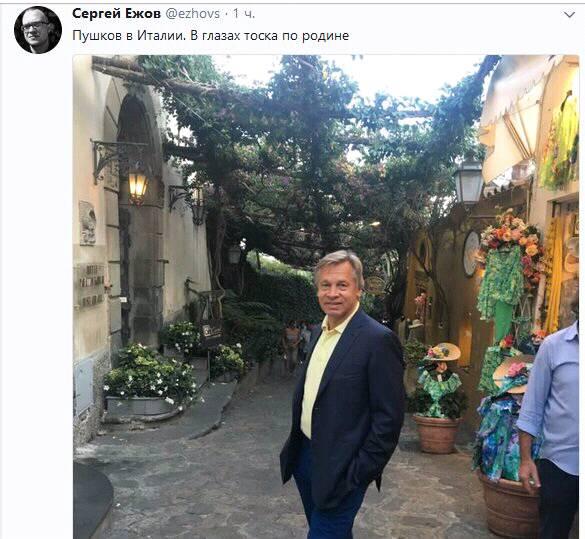This screenshot has width=585, height=539.
Task: Click the man's face in the photo
Action: (x=338, y=285)
